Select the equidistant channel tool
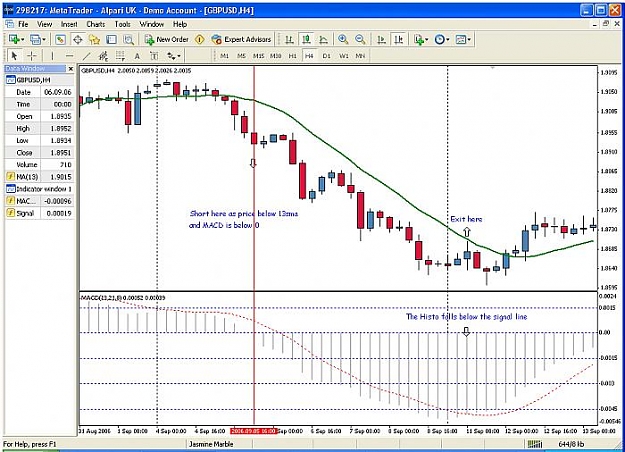Screen dimensions: 625x452 click(103, 55)
